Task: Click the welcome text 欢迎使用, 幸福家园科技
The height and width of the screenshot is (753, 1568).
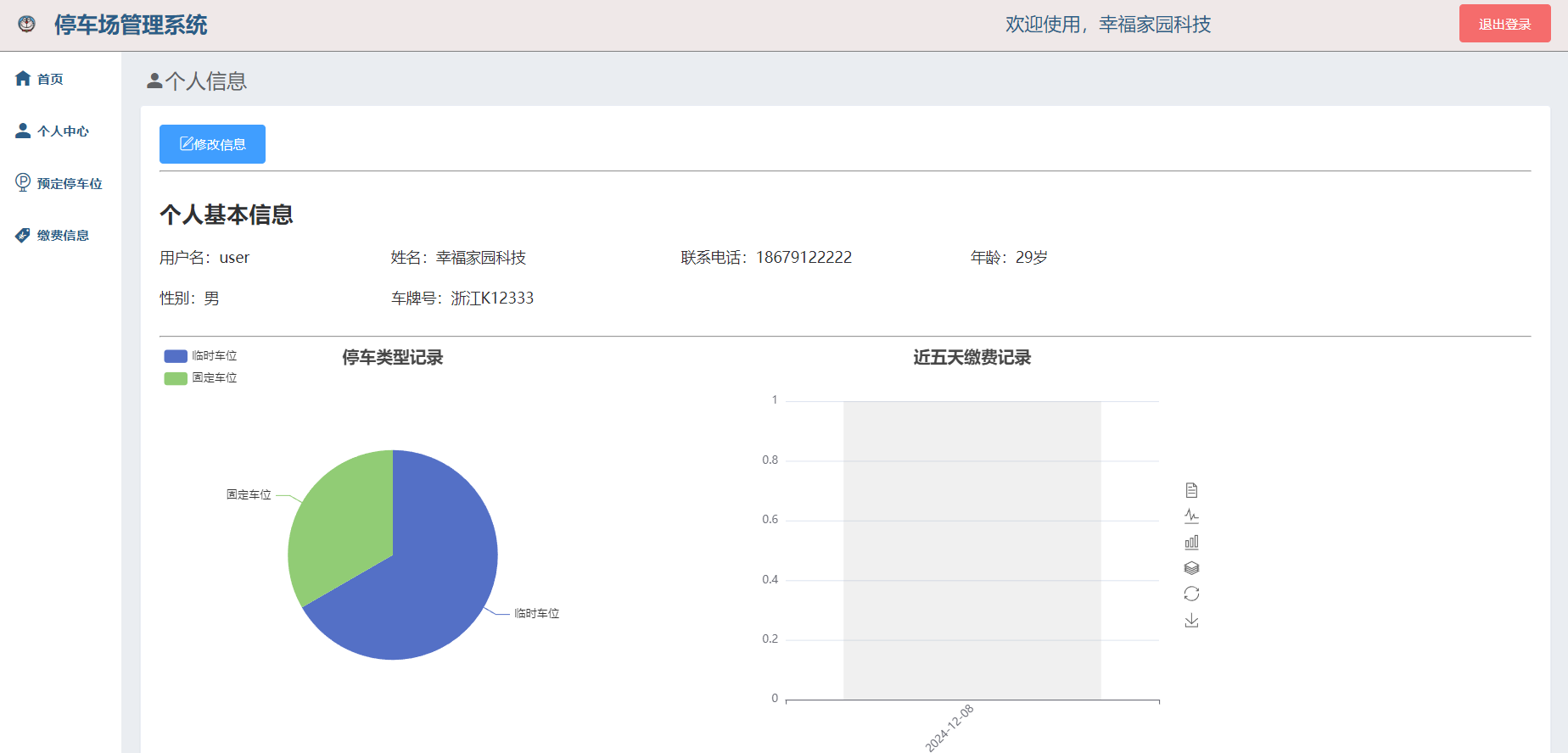Action: pos(1108,25)
